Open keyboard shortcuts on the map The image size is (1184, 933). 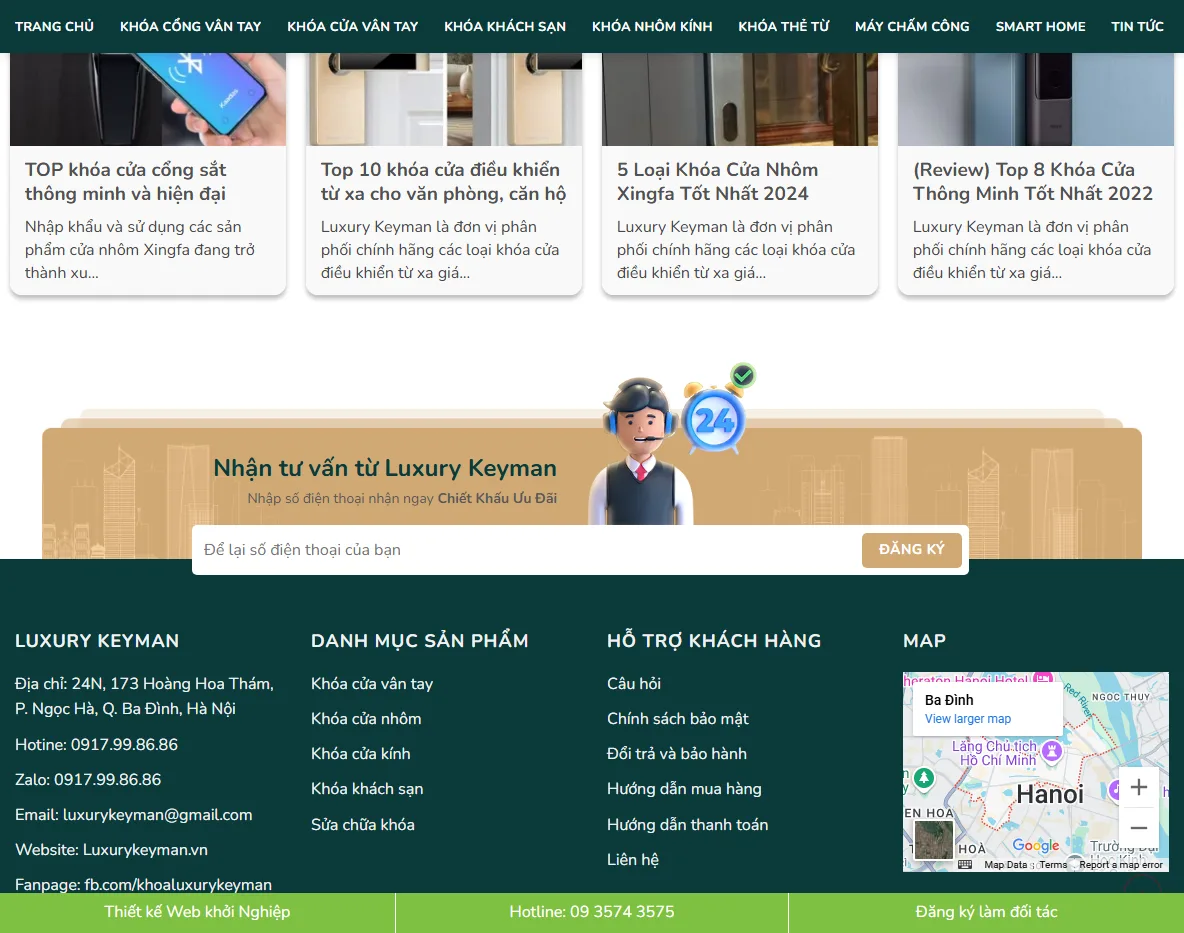966,862
